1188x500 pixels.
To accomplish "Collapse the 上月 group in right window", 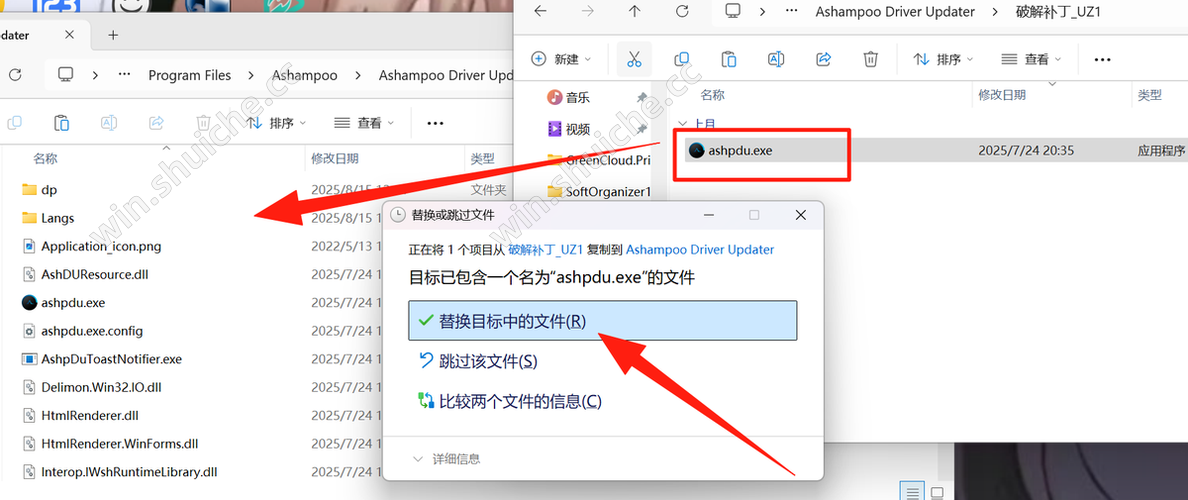I will (x=681, y=123).
